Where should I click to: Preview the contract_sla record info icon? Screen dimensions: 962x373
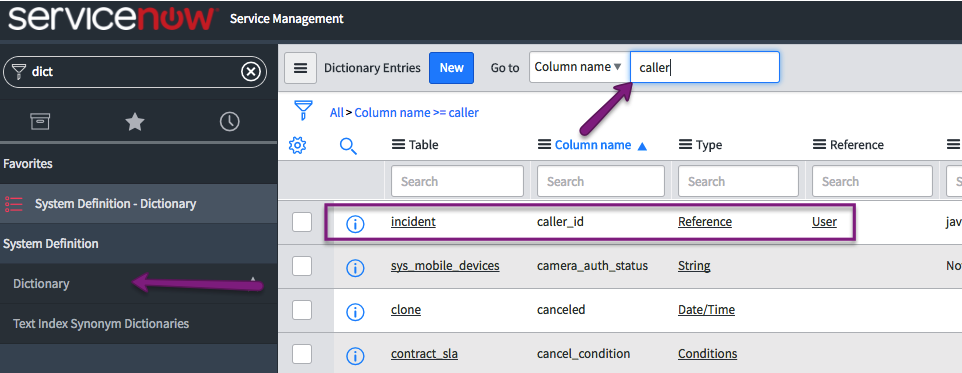[355, 356]
